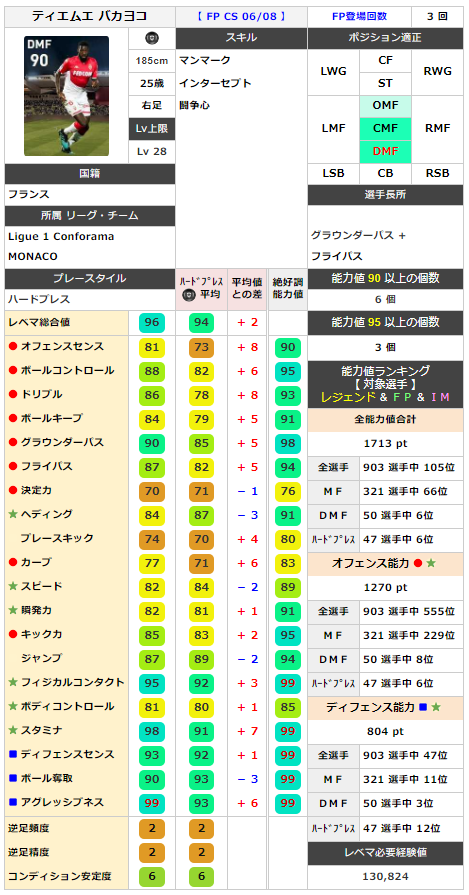
Task: Click the CMF position cell
Action: 385,128
